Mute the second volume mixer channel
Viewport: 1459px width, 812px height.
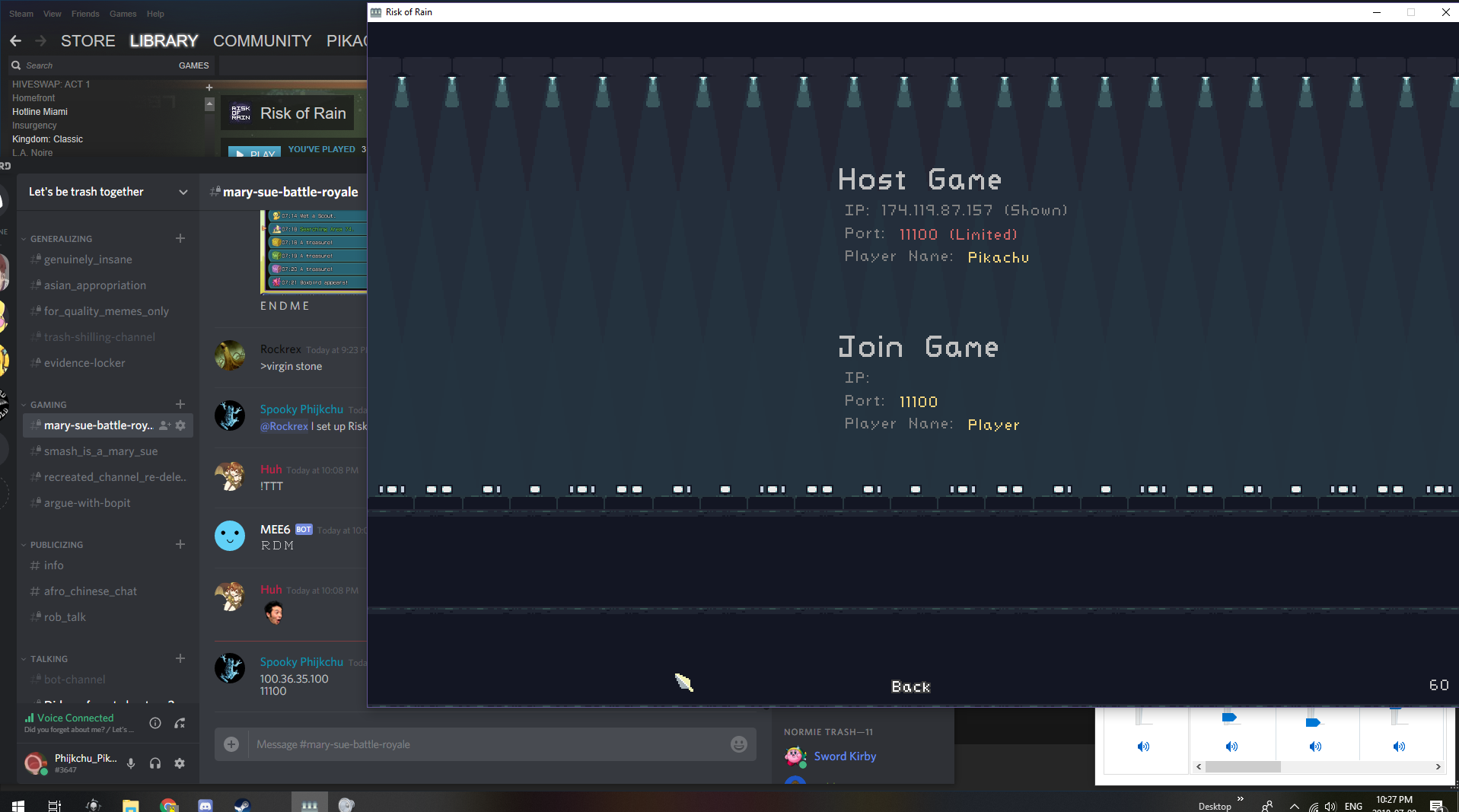(x=1231, y=747)
